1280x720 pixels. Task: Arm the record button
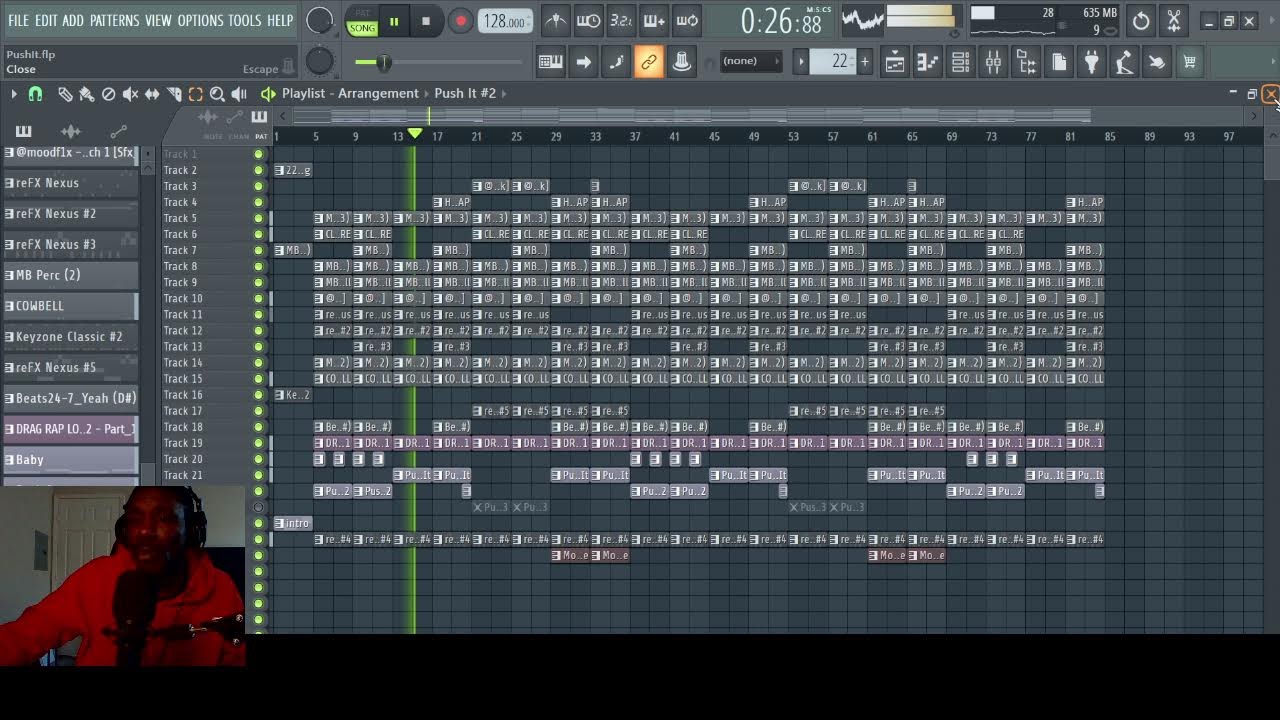tap(460, 21)
